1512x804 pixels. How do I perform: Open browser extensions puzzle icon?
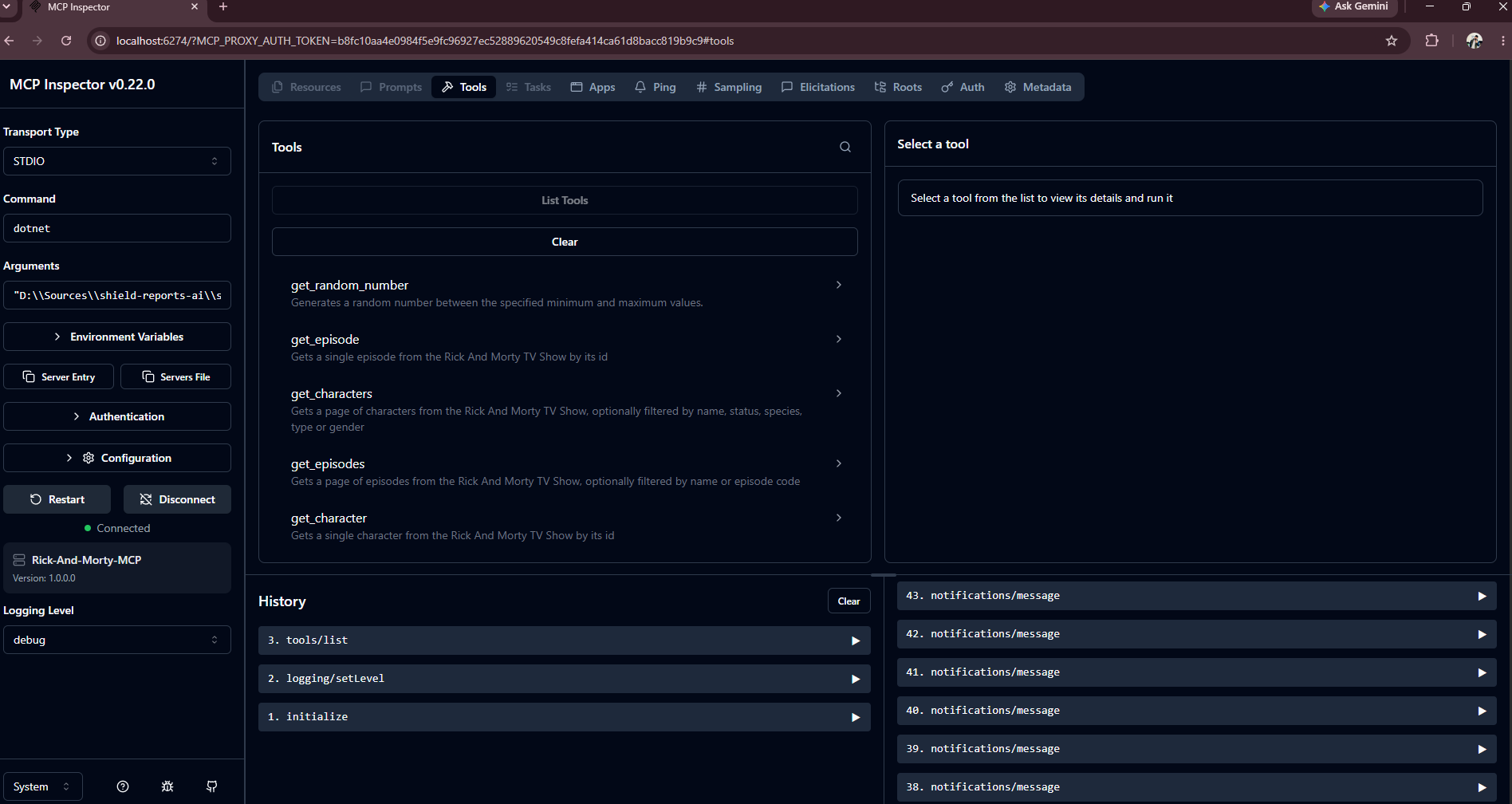click(1431, 41)
